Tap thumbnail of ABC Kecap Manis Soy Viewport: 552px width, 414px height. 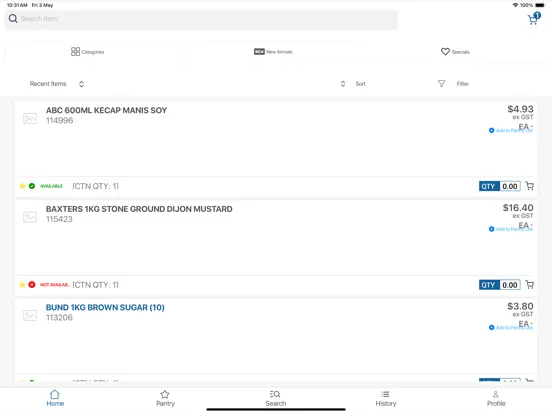(x=30, y=118)
